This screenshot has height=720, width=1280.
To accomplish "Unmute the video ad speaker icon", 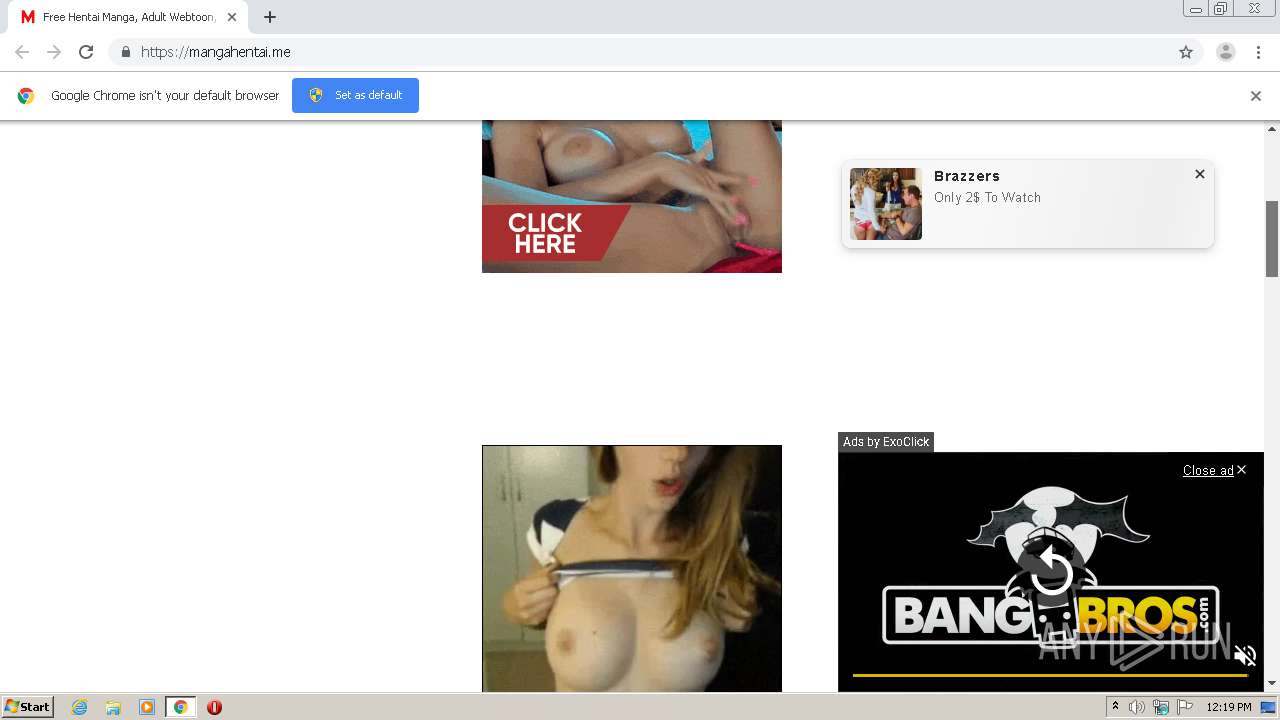I will (x=1245, y=656).
